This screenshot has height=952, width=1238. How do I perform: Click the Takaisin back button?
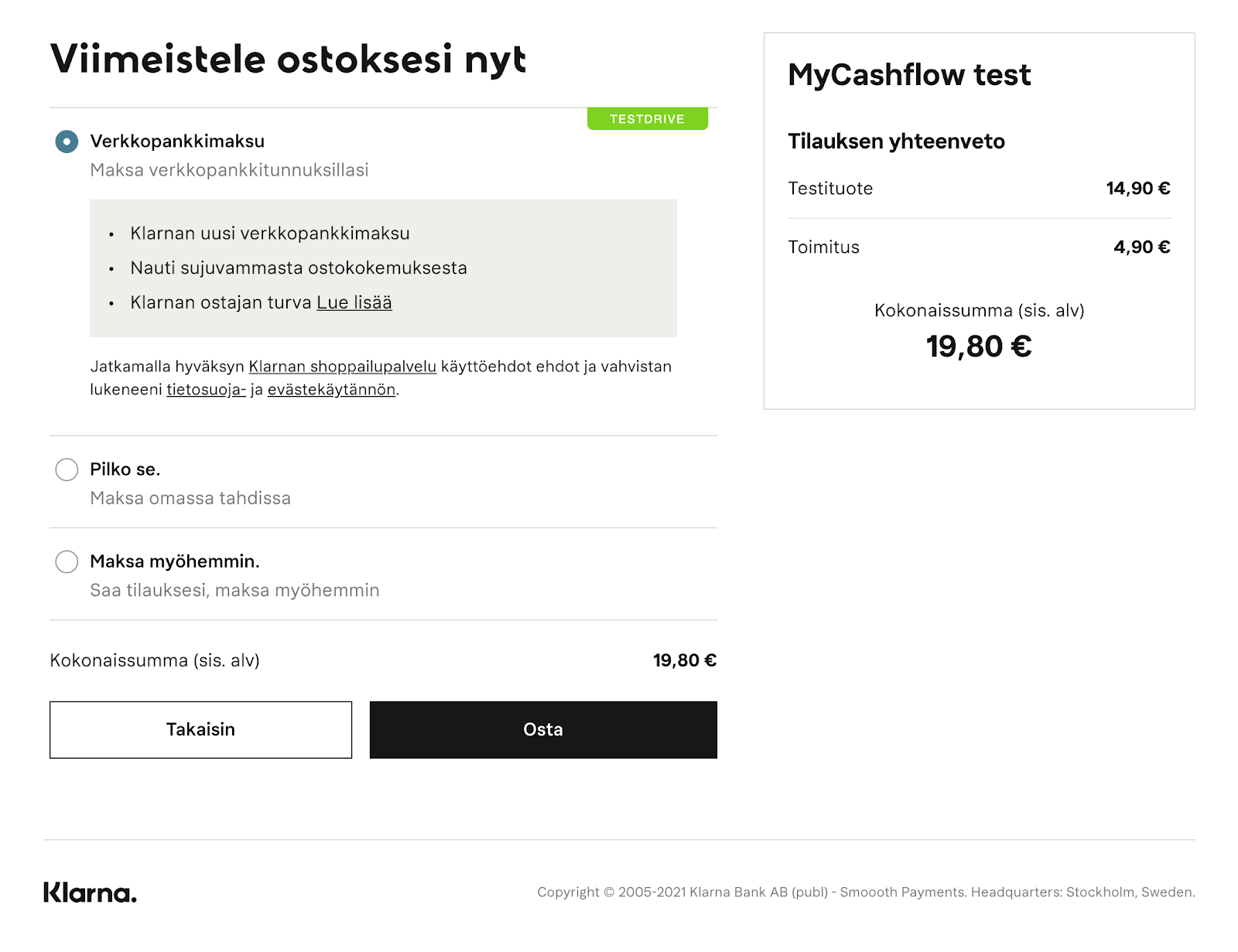[200, 729]
